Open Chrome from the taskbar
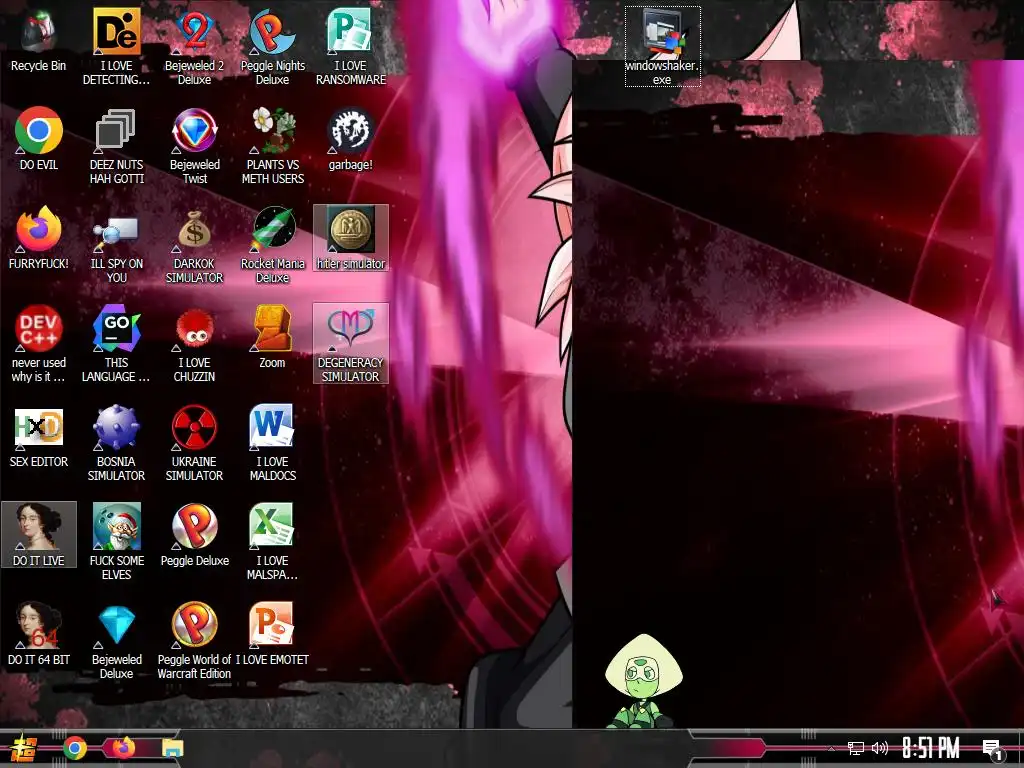The image size is (1024, 768). coord(74,748)
